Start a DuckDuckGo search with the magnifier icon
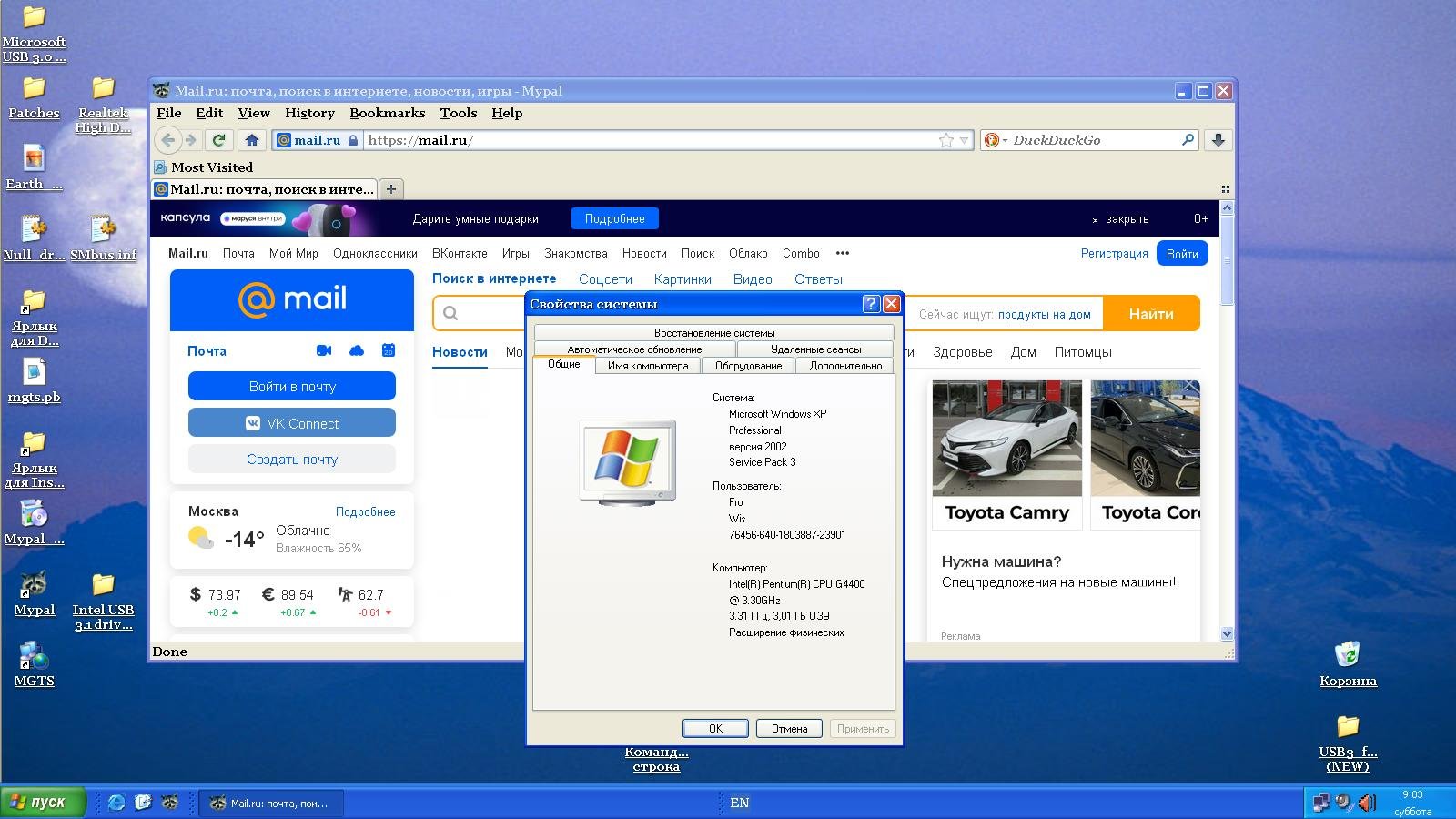The image size is (1456, 819). (x=1188, y=140)
